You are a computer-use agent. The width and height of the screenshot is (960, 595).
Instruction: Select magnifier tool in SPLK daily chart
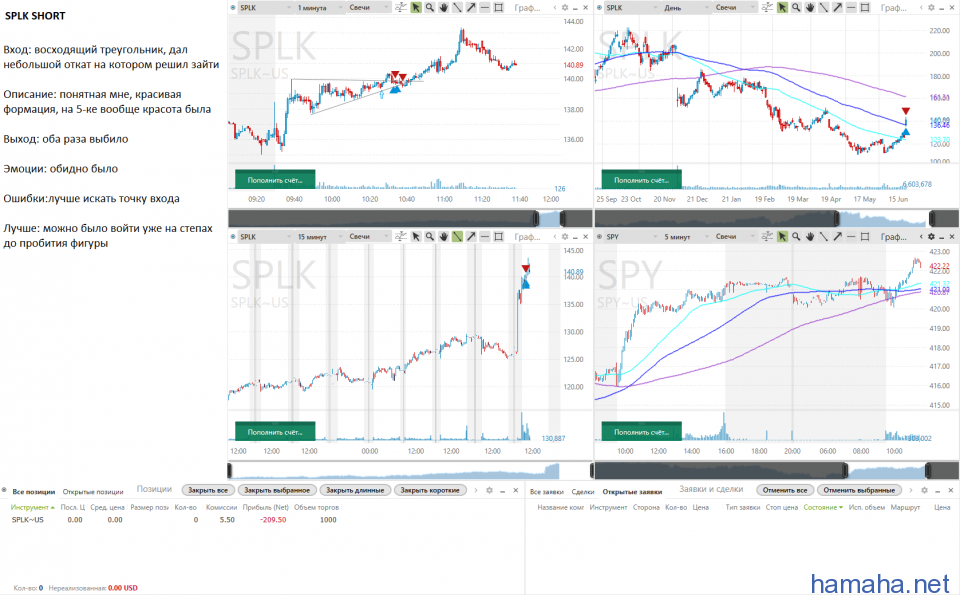796,7
